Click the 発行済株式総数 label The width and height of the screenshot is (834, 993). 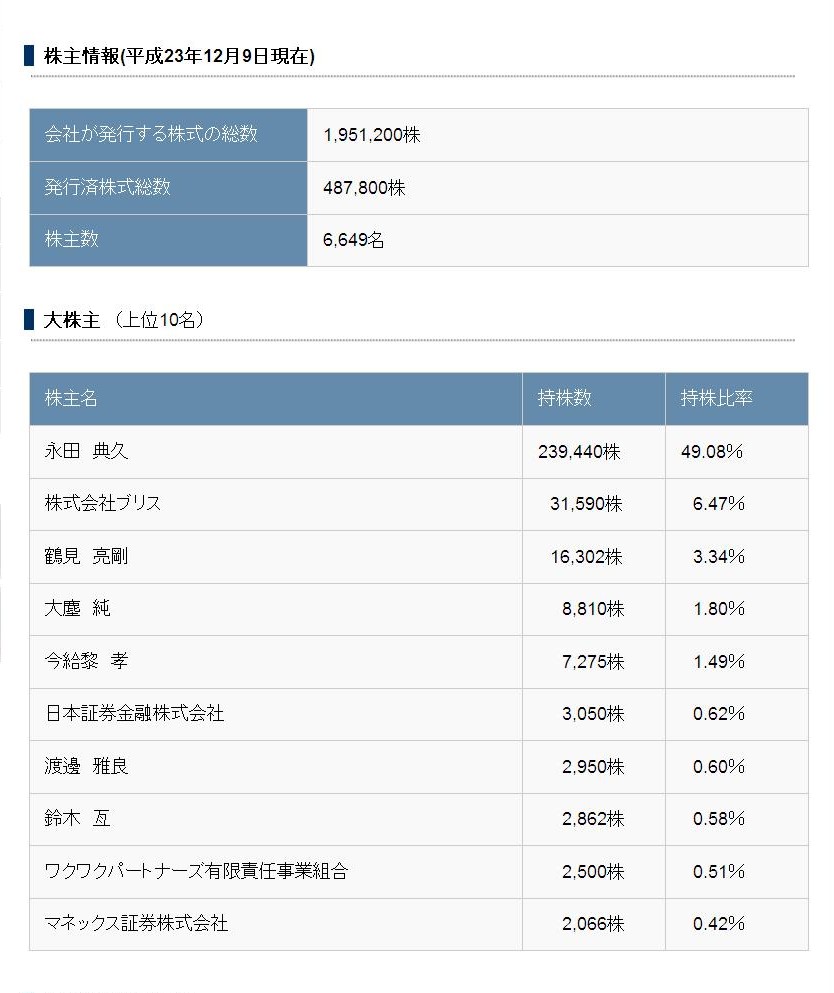click(108, 187)
